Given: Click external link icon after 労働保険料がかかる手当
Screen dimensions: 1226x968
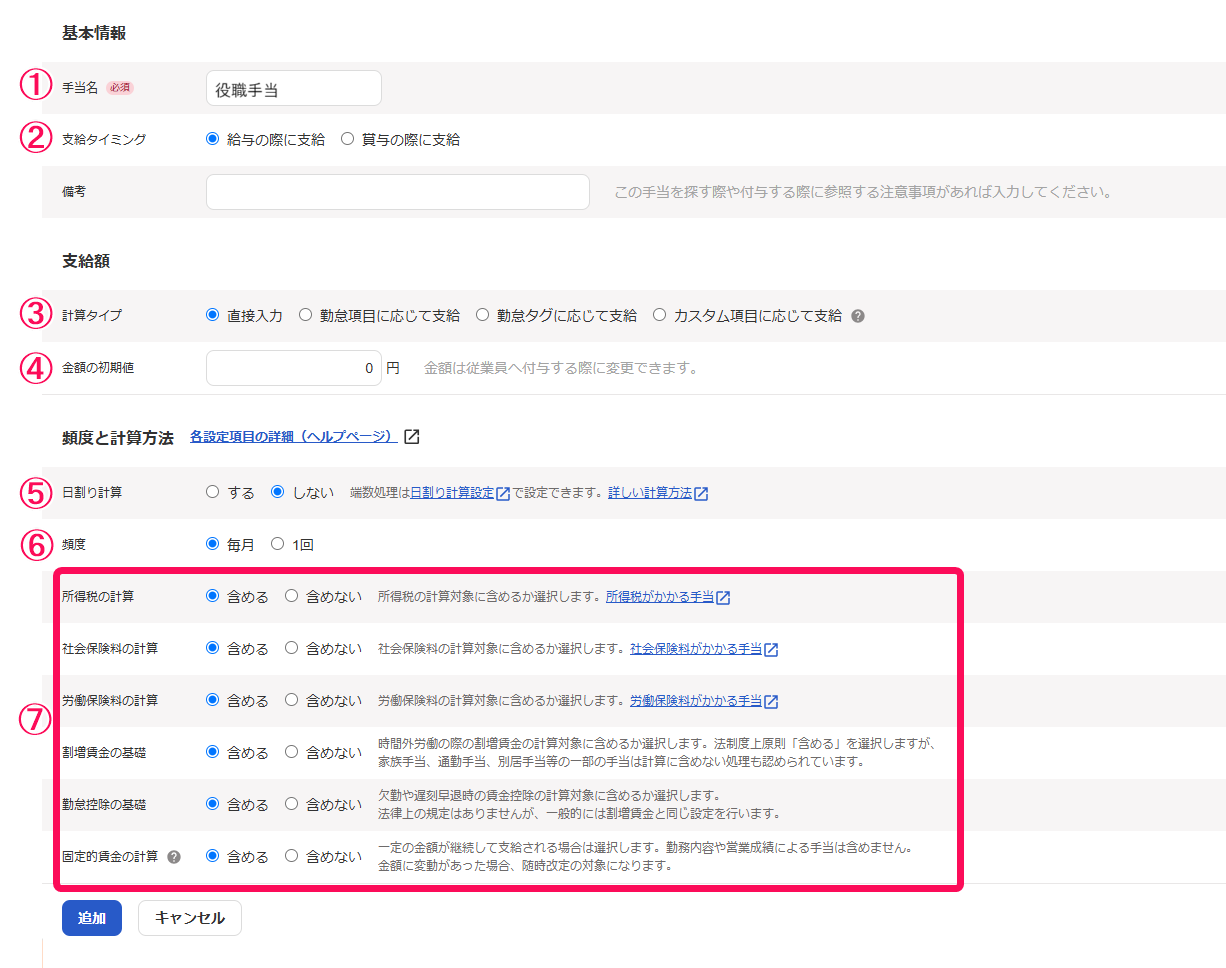Looking at the screenshot, I should point(771,701).
